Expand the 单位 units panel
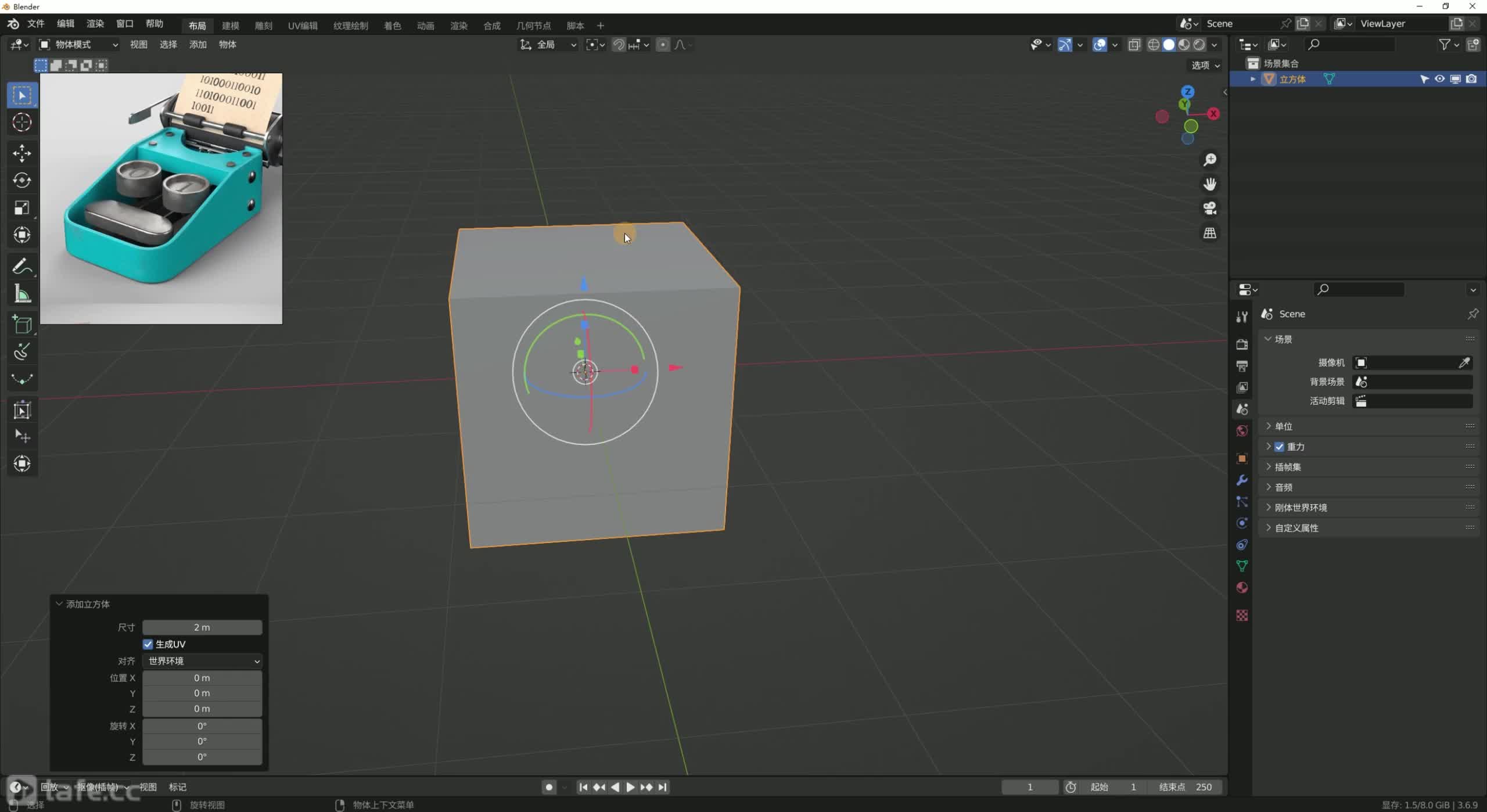Viewport: 1487px width, 812px height. pyautogui.click(x=1284, y=426)
